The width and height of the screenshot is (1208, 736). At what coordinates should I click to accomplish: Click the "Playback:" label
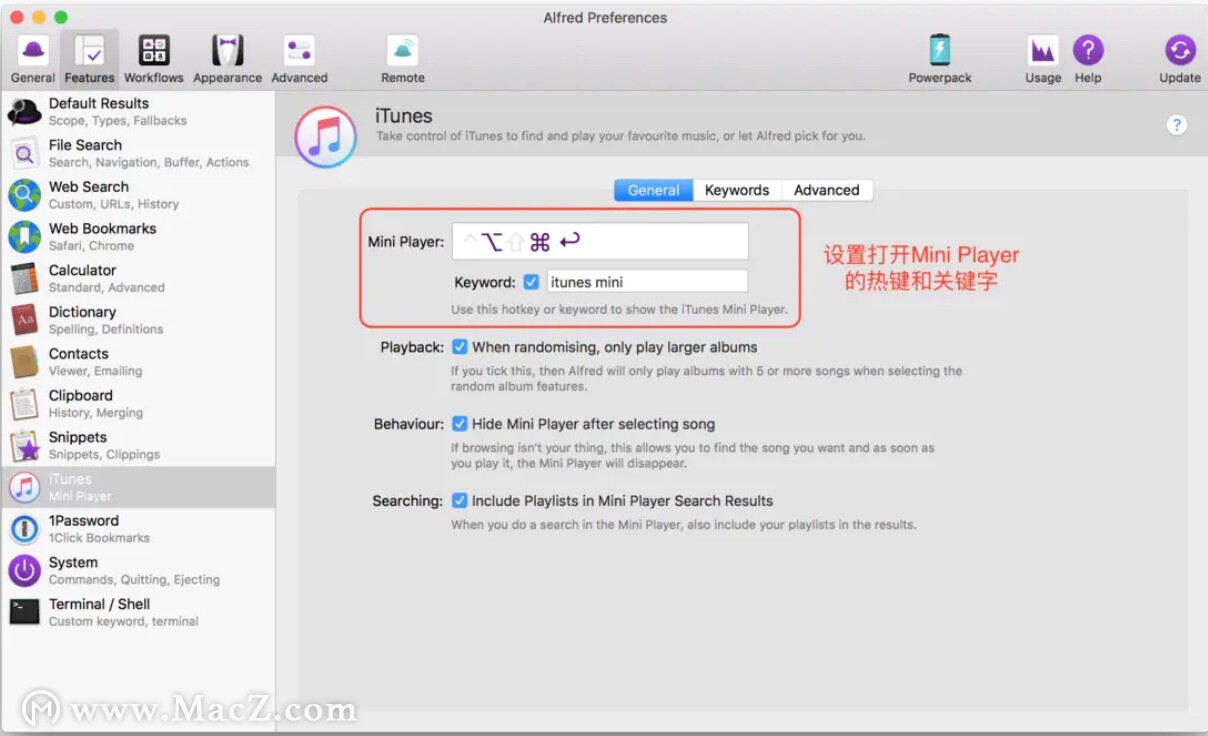(412, 347)
